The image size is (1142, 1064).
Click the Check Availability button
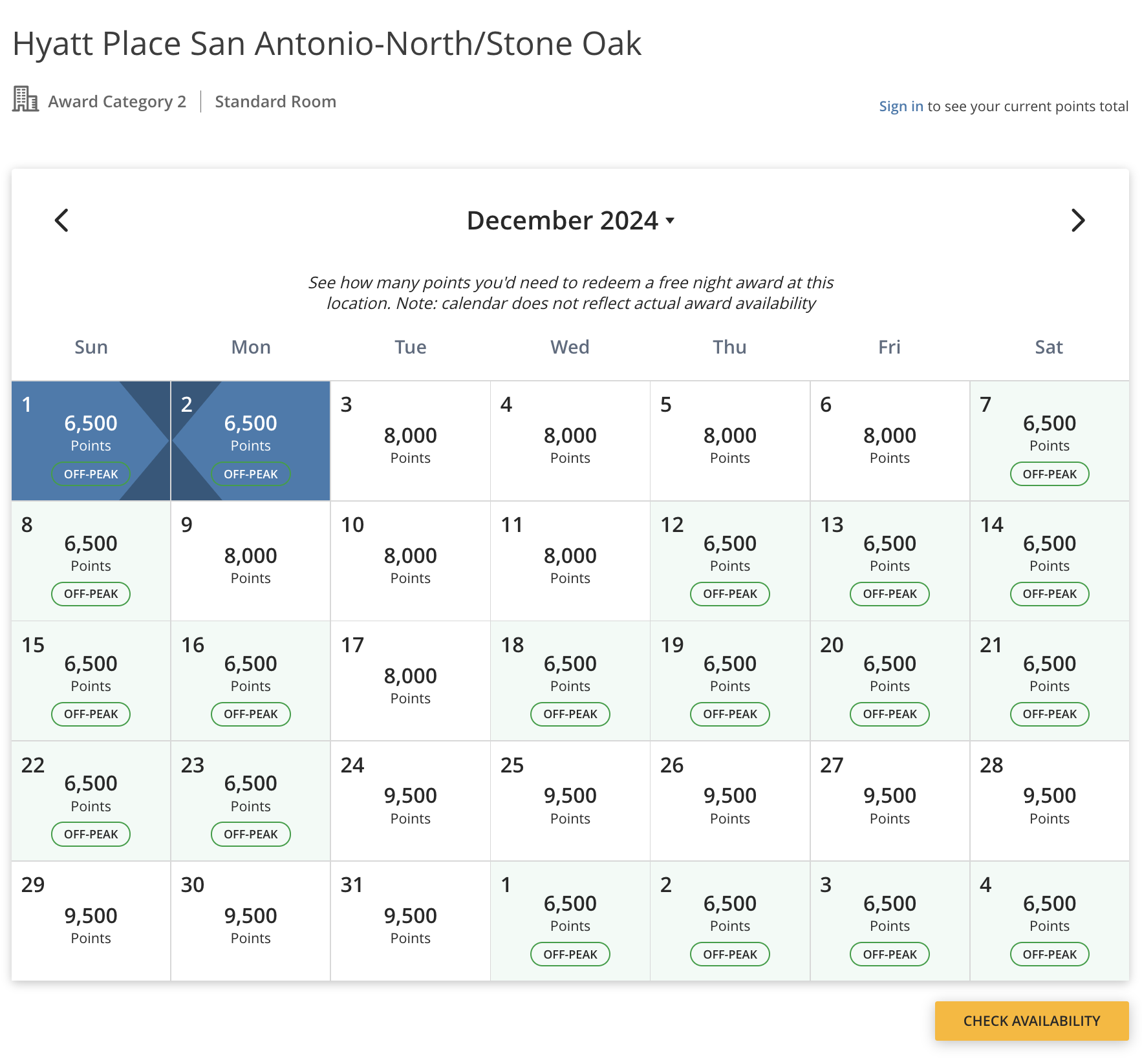(1031, 1021)
